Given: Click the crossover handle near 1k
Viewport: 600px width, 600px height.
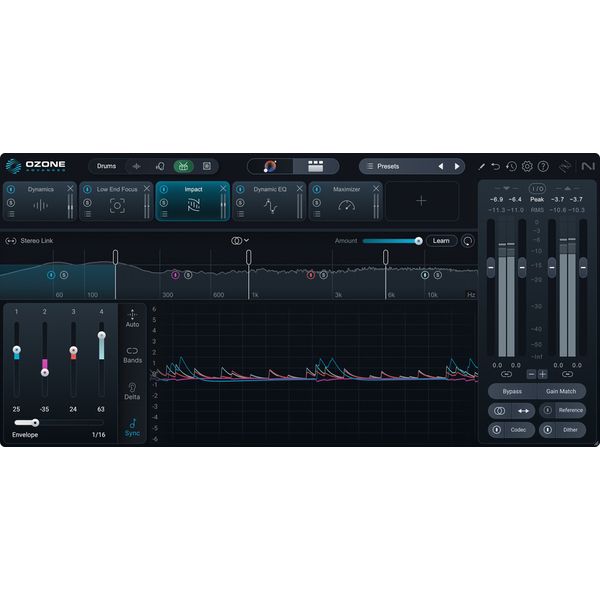Looking at the screenshot, I should pyautogui.click(x=249, y=257).
